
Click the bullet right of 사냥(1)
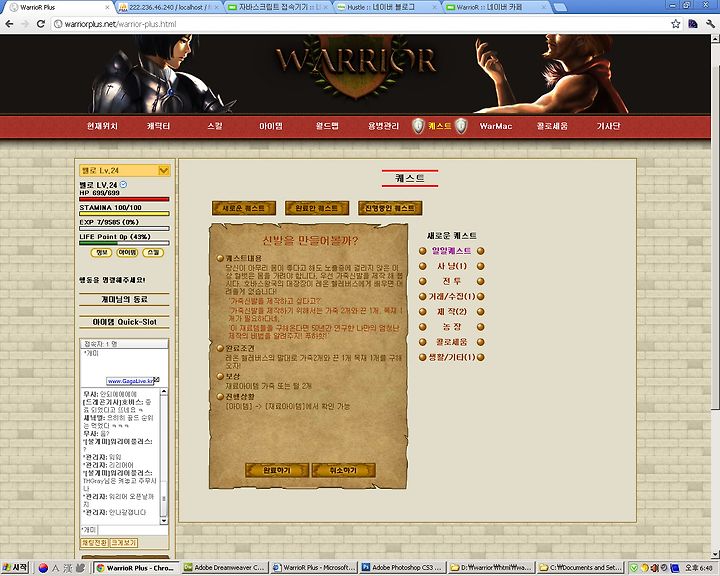[481, 266]
